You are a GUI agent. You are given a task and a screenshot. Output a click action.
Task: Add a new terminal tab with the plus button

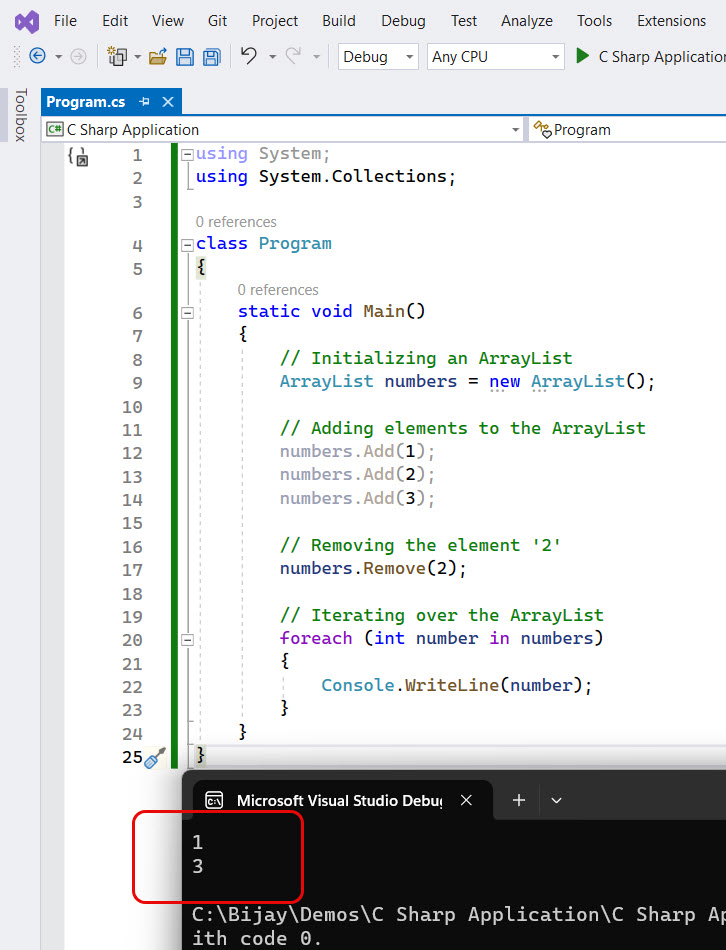tap(519, 800)
